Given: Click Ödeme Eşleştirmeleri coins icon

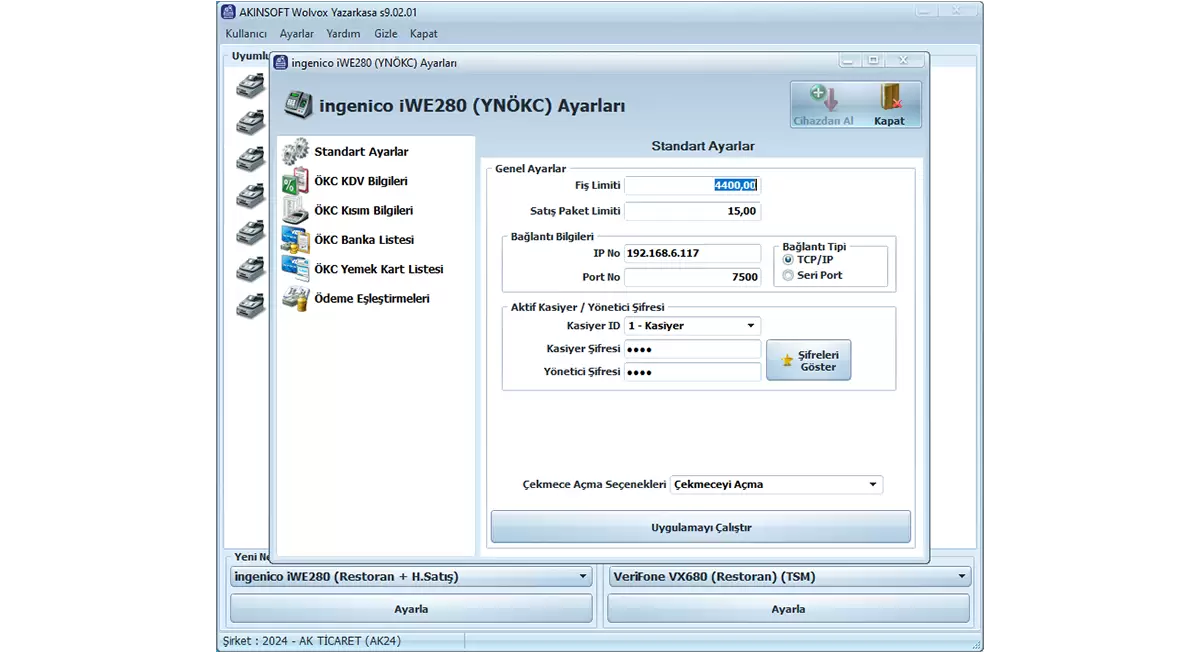Looking at the screenshot, I should (x=295, y=298).
